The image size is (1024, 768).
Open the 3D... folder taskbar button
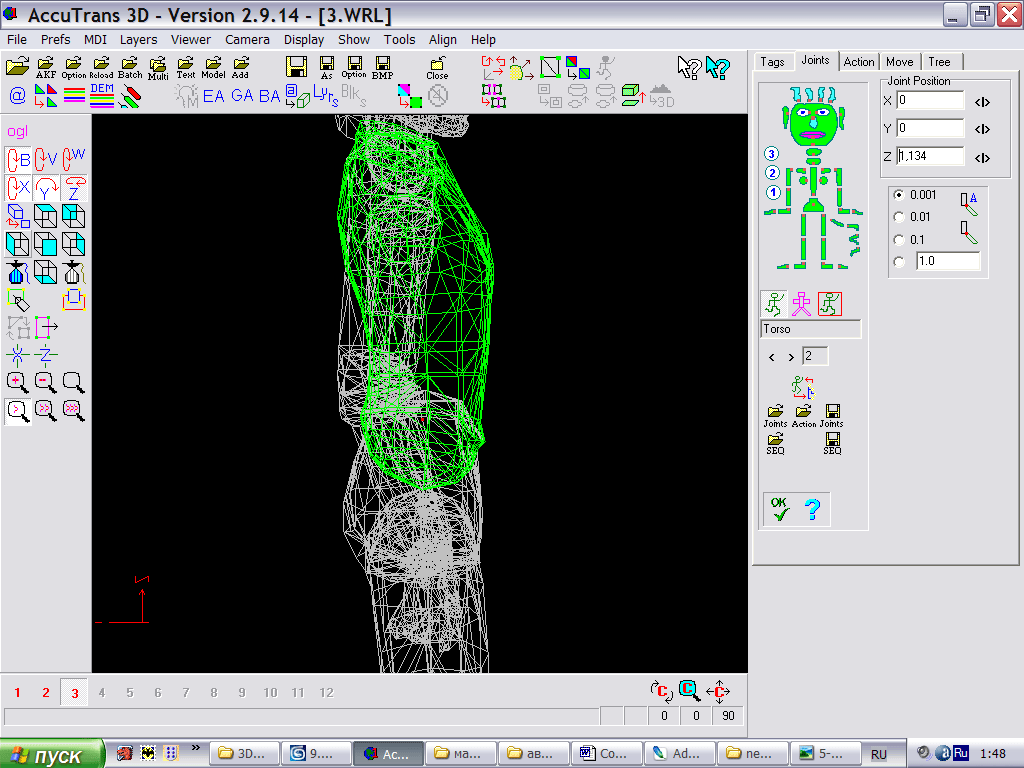(x=245, y=754)
